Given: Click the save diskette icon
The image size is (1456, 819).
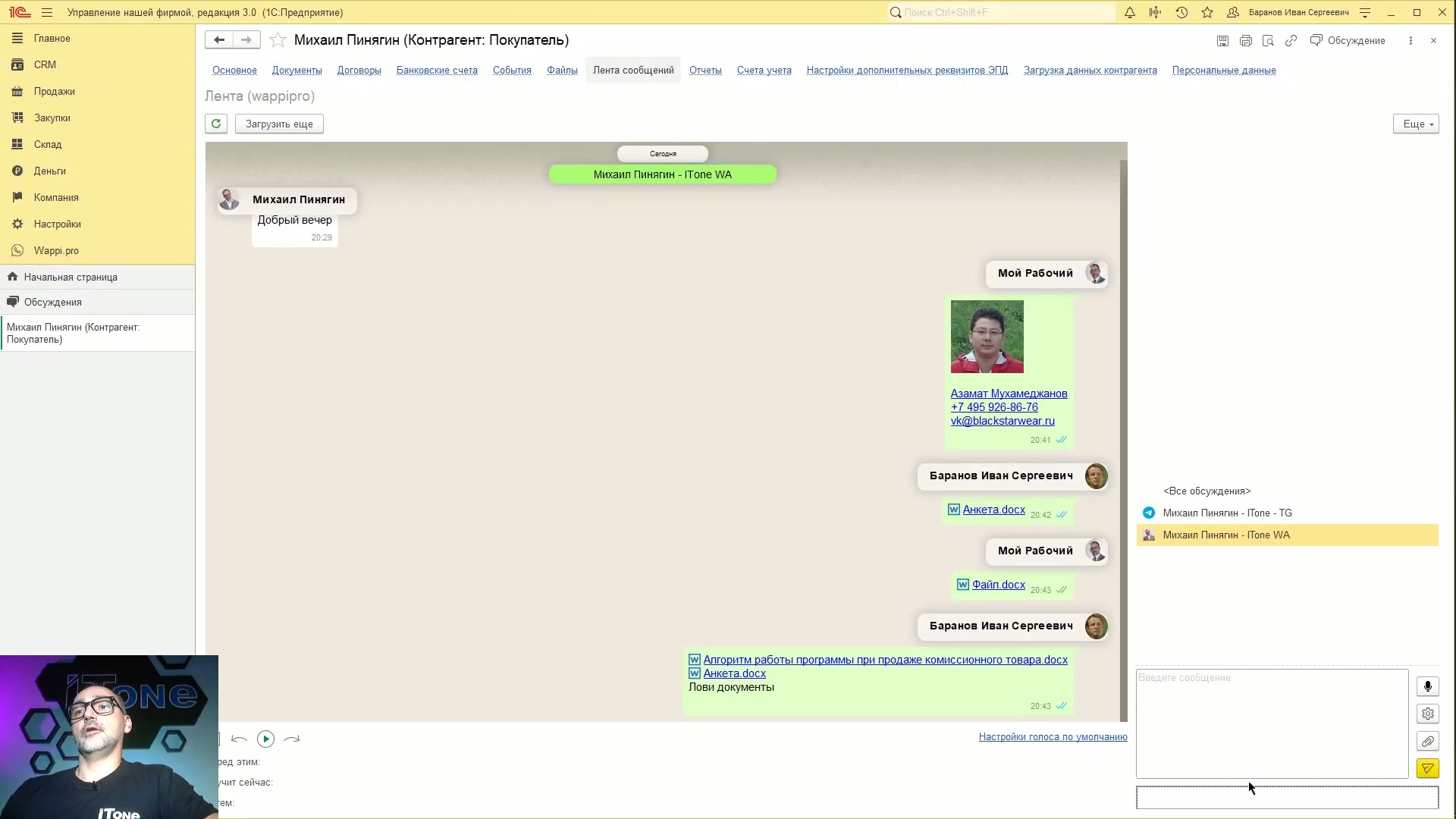Looking at the screenshot, I should click(1222, 41).
